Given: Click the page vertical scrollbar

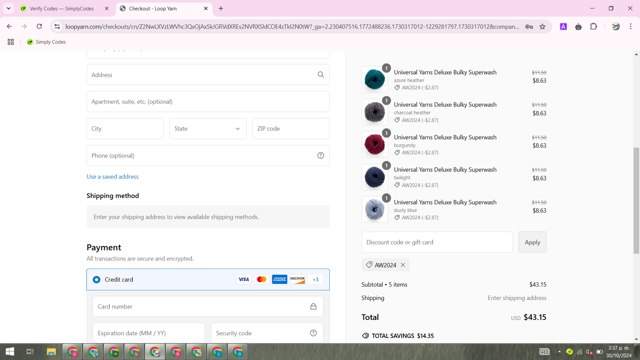Looking at the screenshot, I should (636, 200).
